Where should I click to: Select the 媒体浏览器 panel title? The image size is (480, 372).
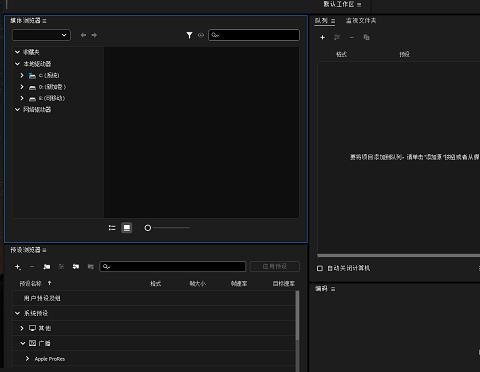click(25, 21)
